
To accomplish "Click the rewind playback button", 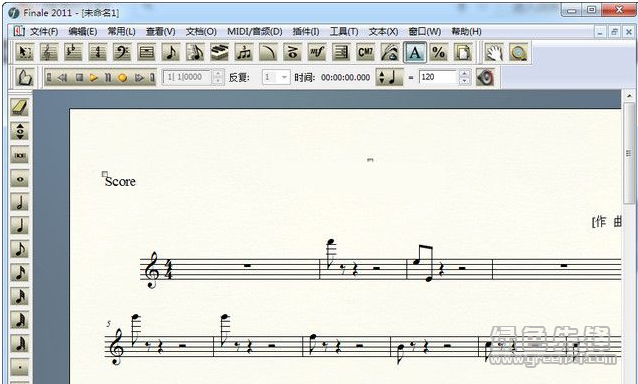I will [62, 77].
